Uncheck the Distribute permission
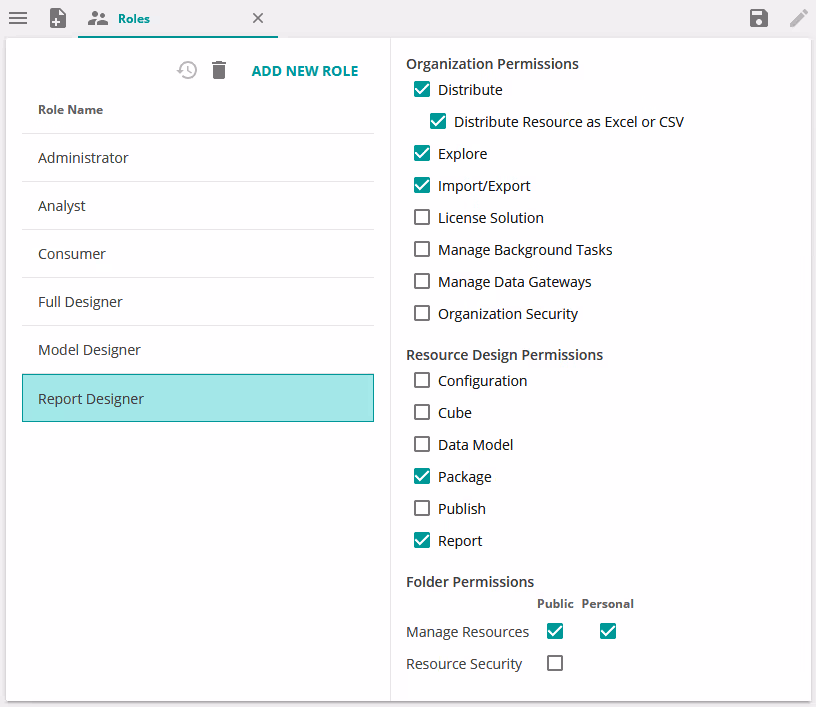This screenshot has width=816, height=707. [x=422, y=90]
